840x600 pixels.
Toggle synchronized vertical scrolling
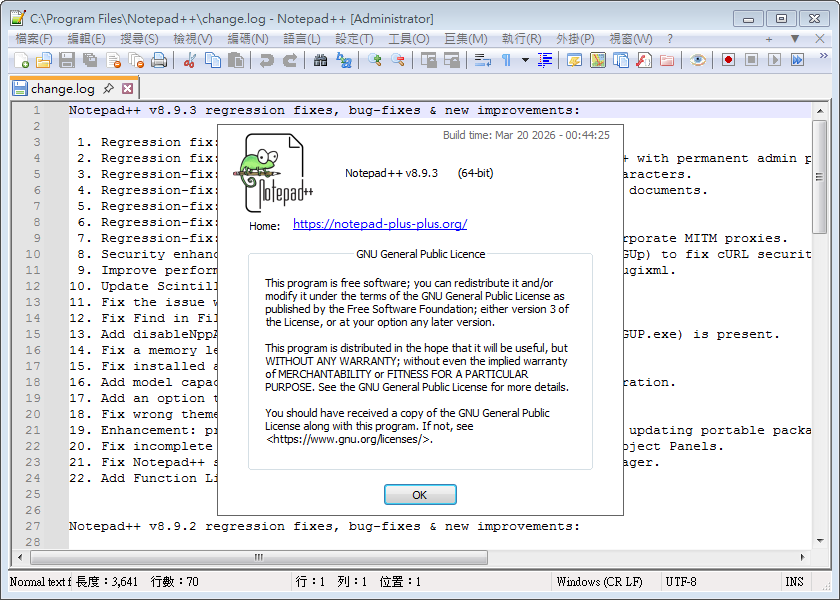(x=429, y=60)
